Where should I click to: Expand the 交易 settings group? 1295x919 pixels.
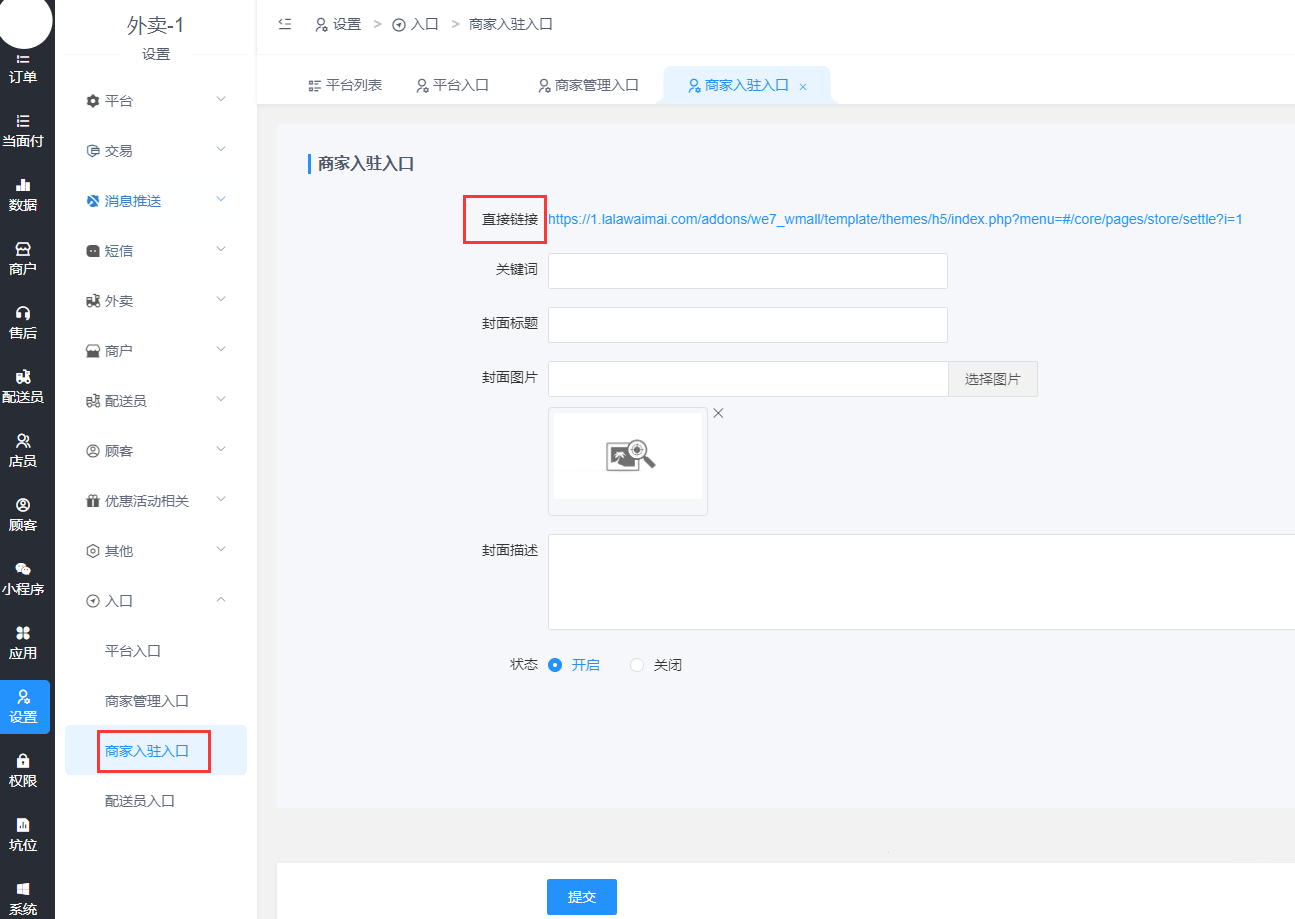[156, 150]
